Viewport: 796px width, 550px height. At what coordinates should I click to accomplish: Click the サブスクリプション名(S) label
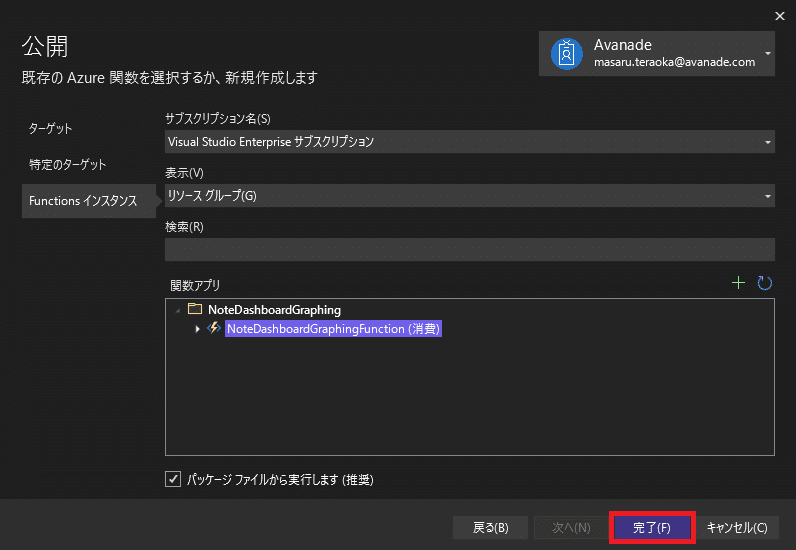[218, 119]
